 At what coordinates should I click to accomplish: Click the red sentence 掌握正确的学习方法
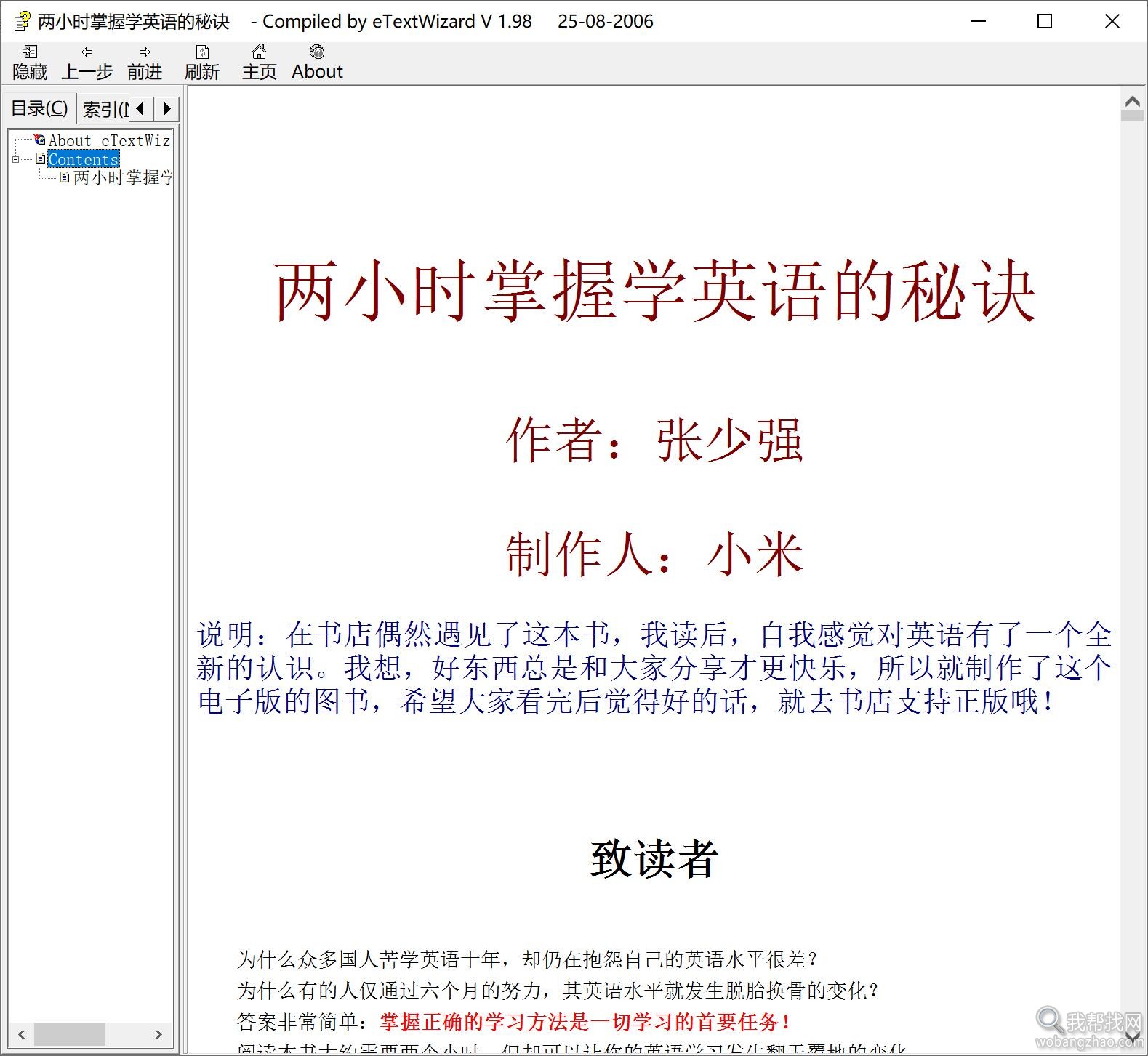pos(585,1022)
